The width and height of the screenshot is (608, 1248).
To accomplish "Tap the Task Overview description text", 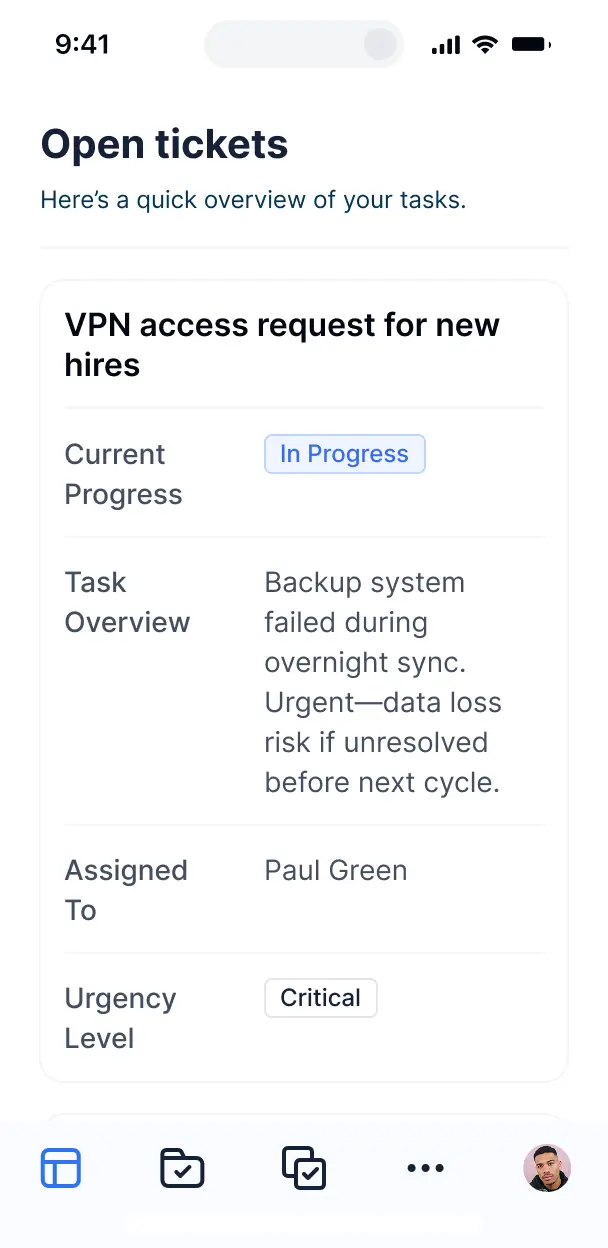I will [x=383, y=682].
